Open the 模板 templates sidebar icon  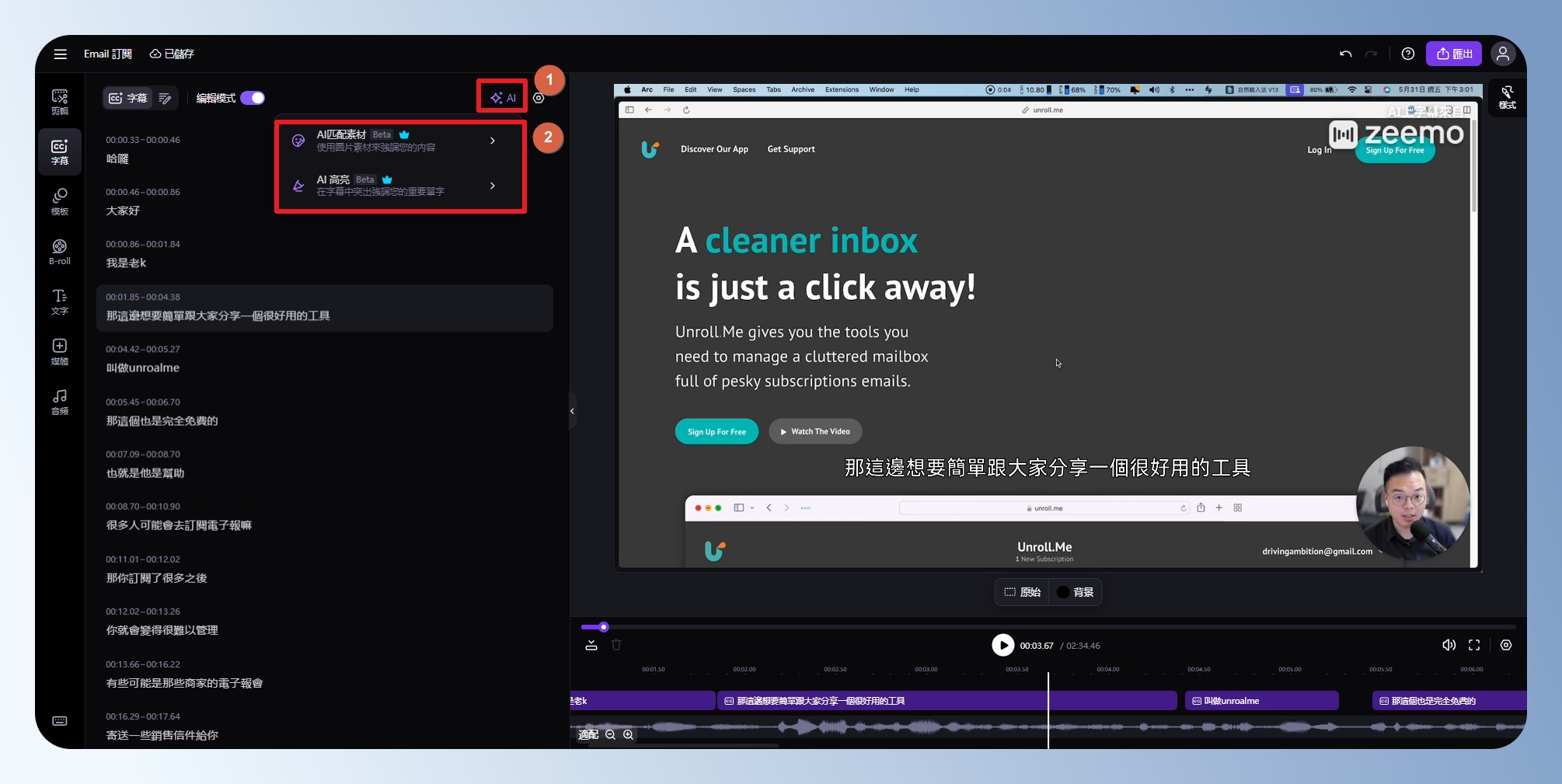(60, 201)
